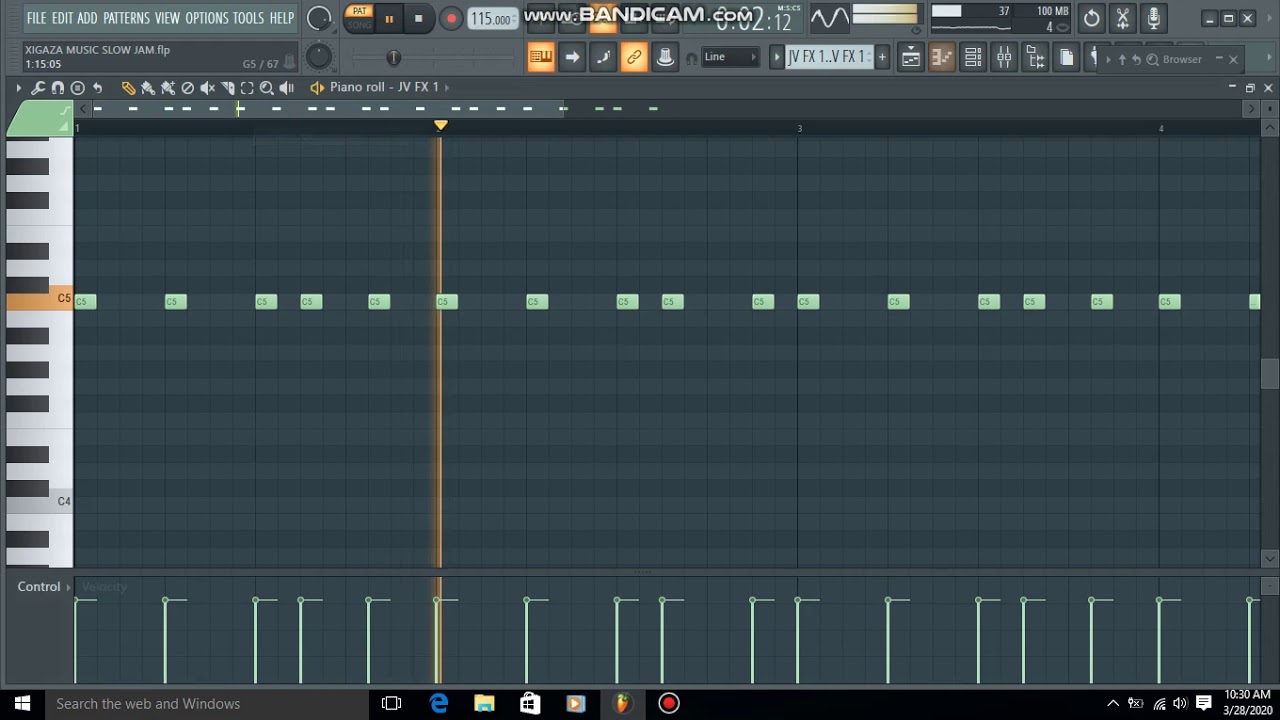Open the audio editor scissors icon
Screen dimensions: 1280x720
pos(1122,18)
